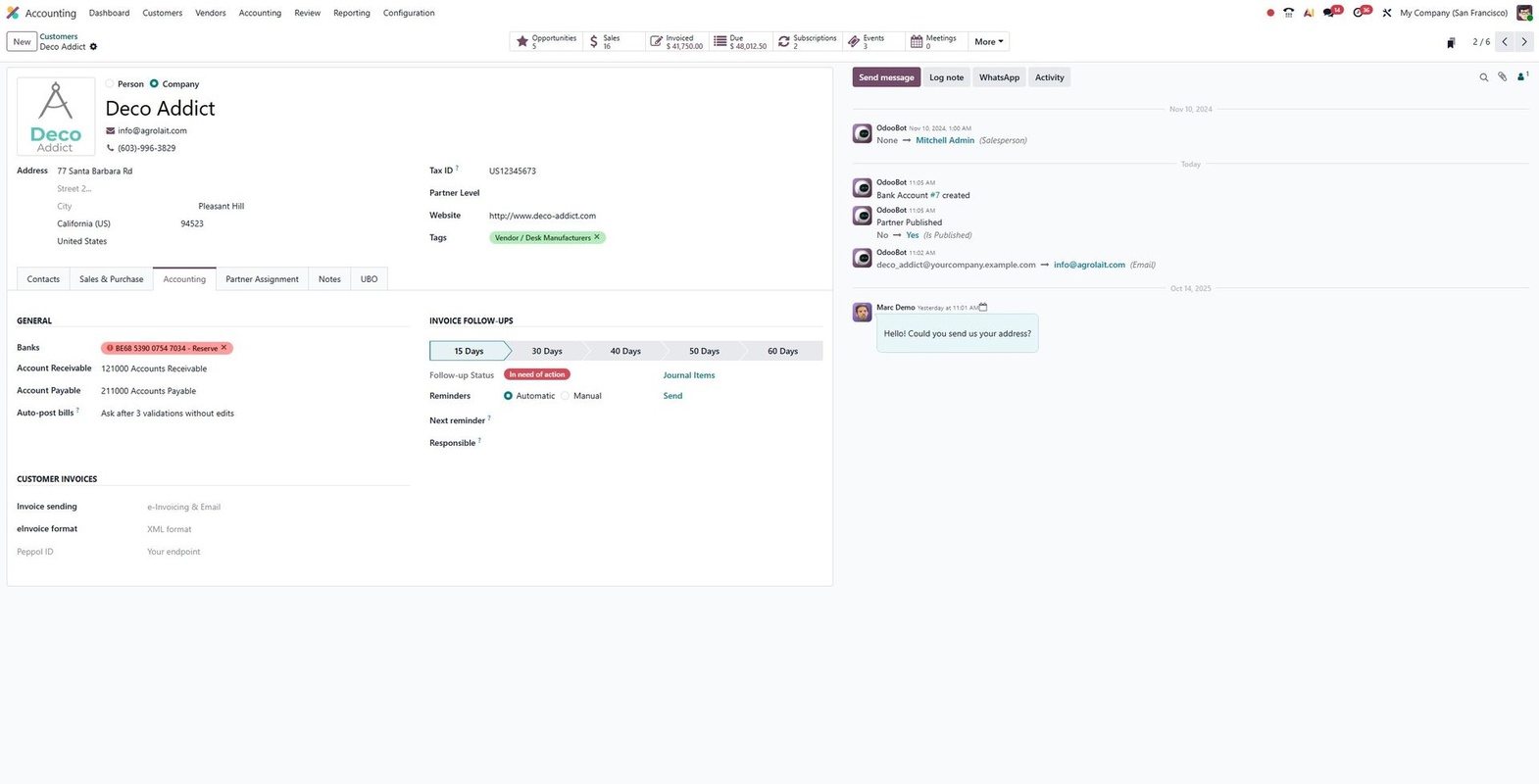Remove the Vendor / Desk Manufacturers tag
This screenshot has width=1539, height=784.
[597, 237]
